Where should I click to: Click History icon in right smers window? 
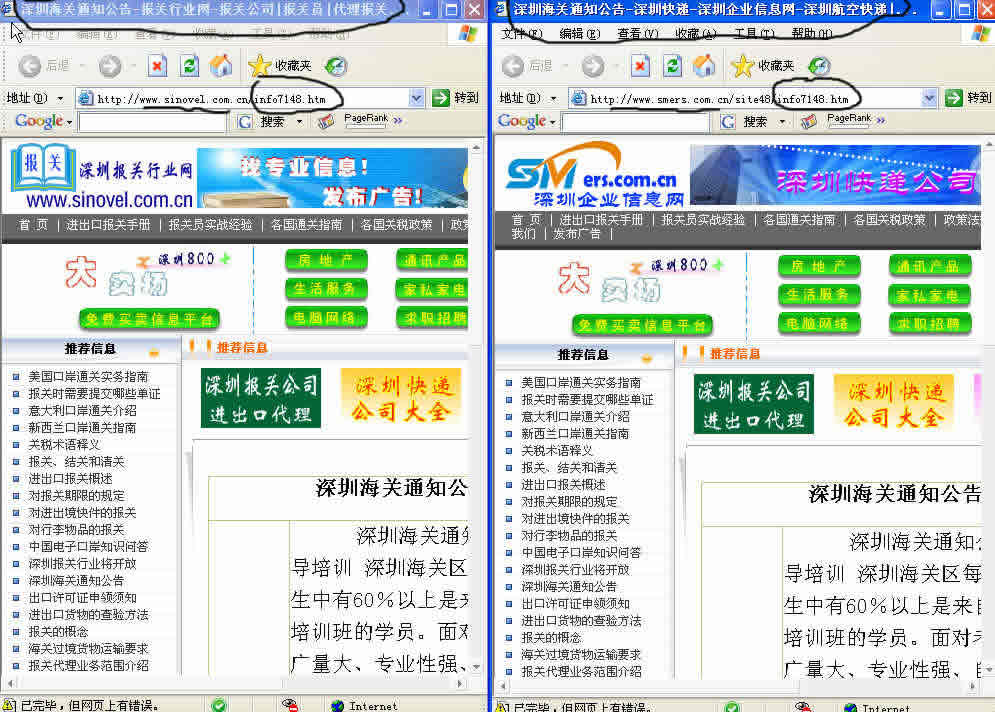coord(819,65)
